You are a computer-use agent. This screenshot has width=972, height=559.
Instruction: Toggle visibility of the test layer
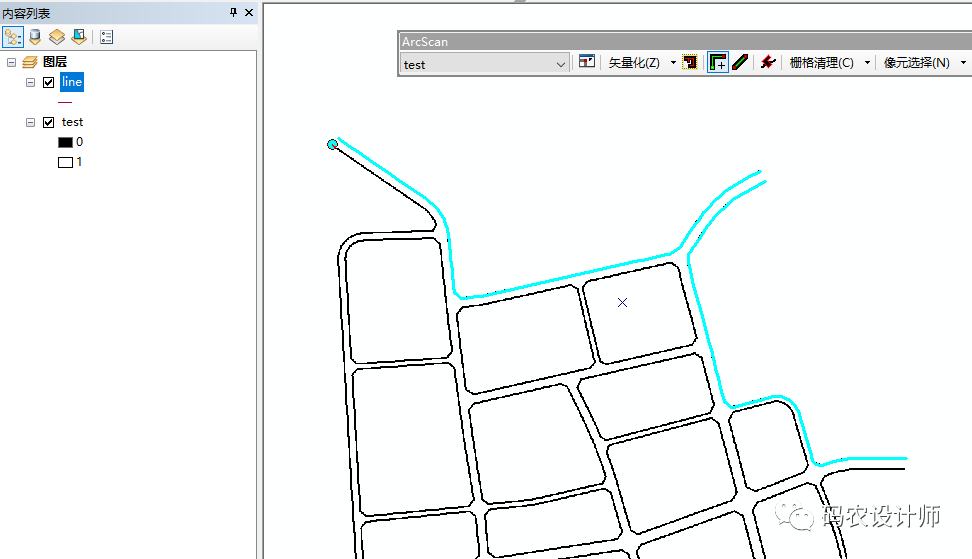(x=48, y=122)
